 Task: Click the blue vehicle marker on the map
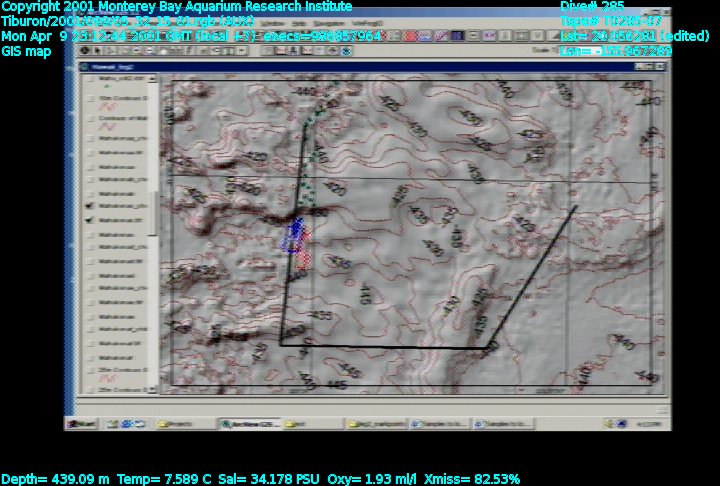(295, 236)
